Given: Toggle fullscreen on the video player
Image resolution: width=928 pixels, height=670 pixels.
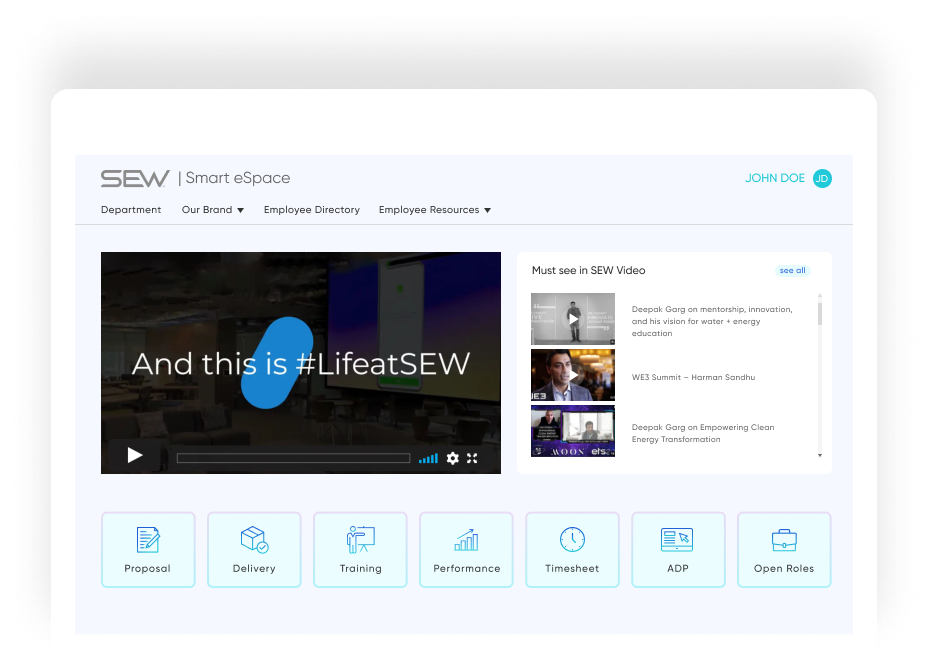Looking at the screenshot, I should coord(472,458).
